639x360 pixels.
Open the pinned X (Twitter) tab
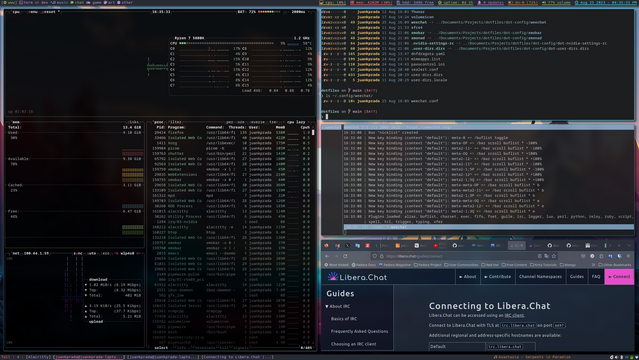pyautogui.click(x=347, y=245)
